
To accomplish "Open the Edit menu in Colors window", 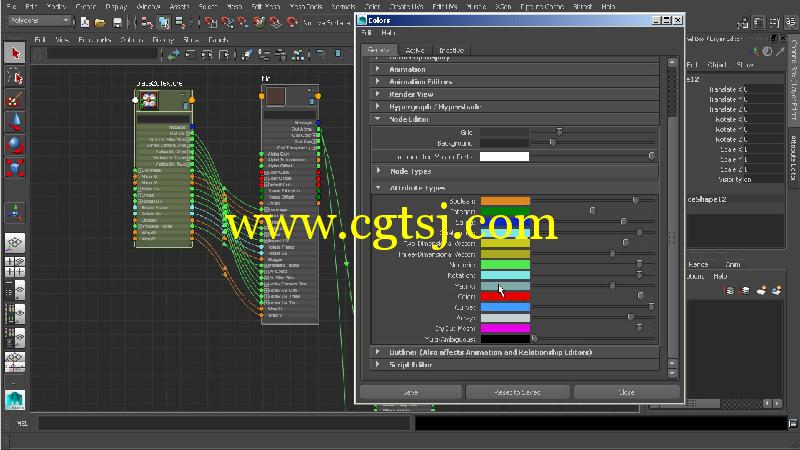I will (366, 33).
